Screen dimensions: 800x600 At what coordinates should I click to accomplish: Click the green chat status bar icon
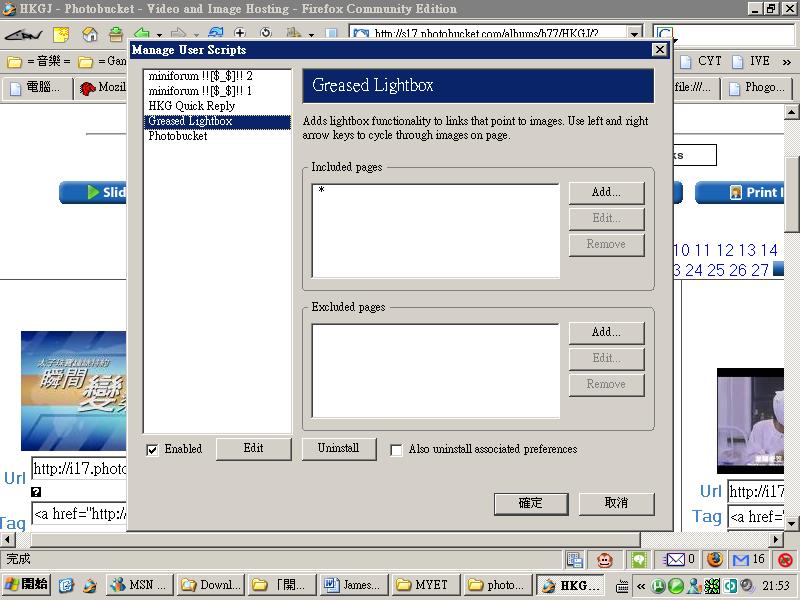pos(638,560)
